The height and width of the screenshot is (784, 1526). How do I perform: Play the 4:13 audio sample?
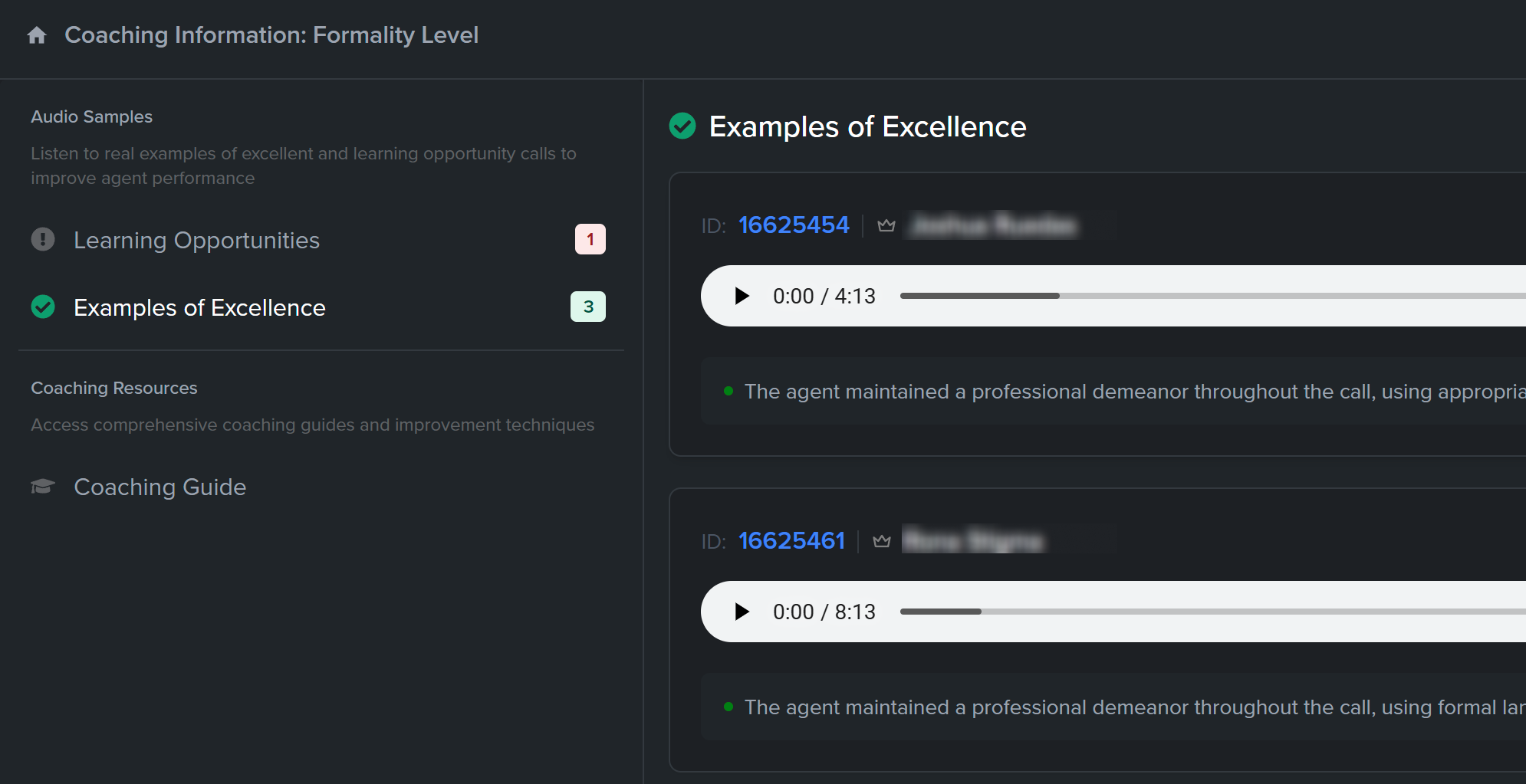742,296
